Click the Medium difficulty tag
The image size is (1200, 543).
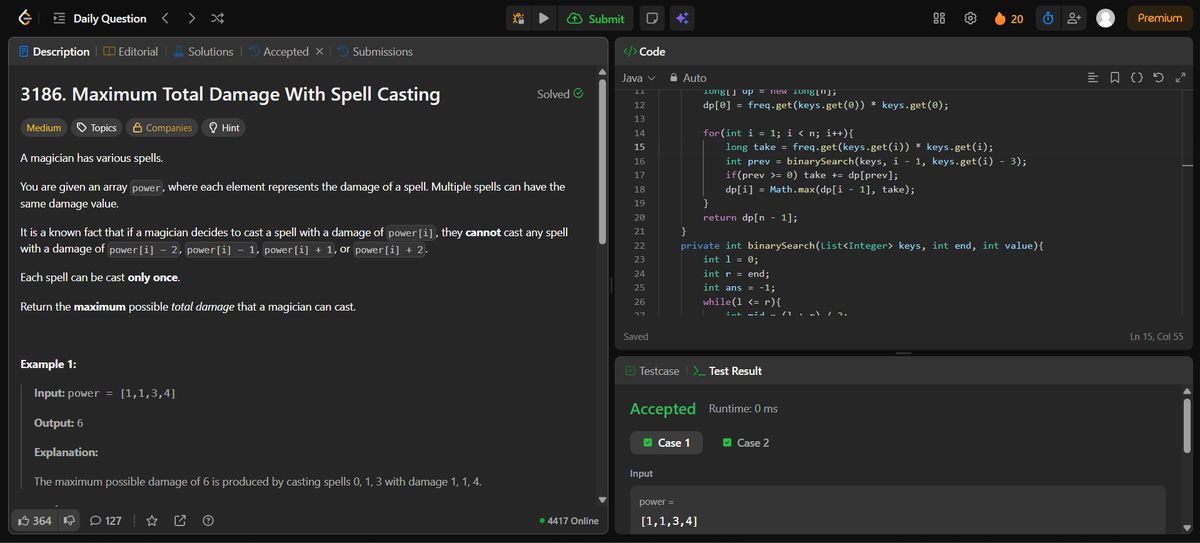tap(43, 128)
